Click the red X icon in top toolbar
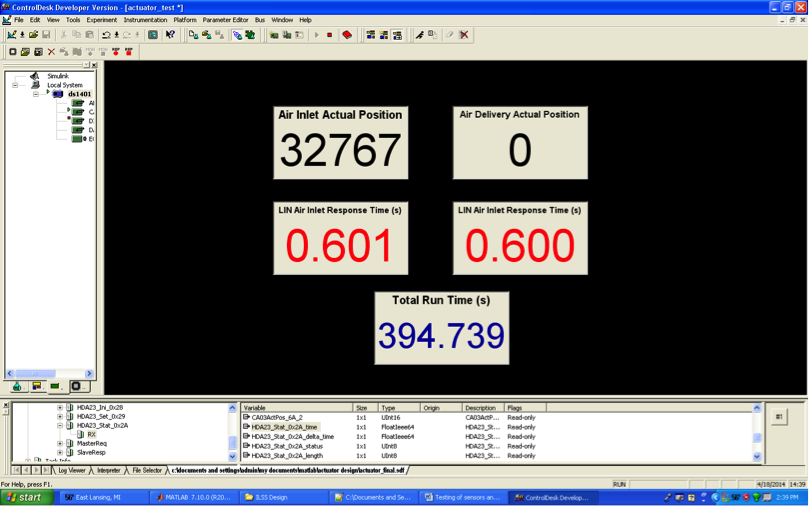The height and width of the screenshot is (506, 809). 464,35
